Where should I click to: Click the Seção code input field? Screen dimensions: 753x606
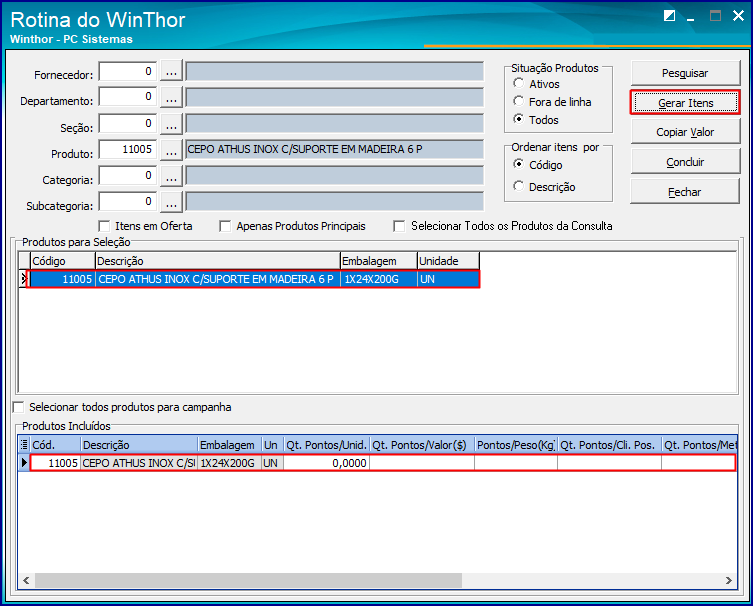128,124
